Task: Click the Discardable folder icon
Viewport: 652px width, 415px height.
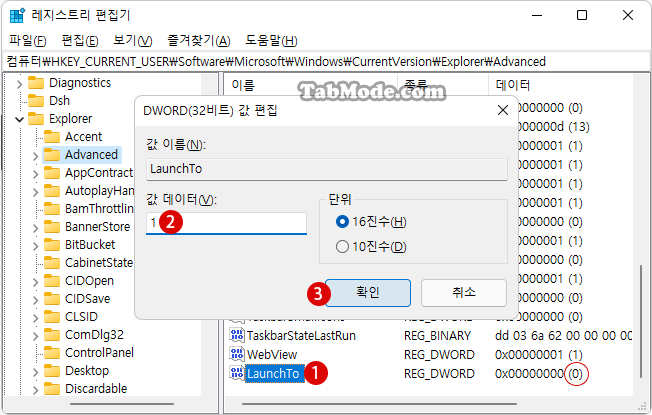Action: pyautogui.click(x=52, y=389)
